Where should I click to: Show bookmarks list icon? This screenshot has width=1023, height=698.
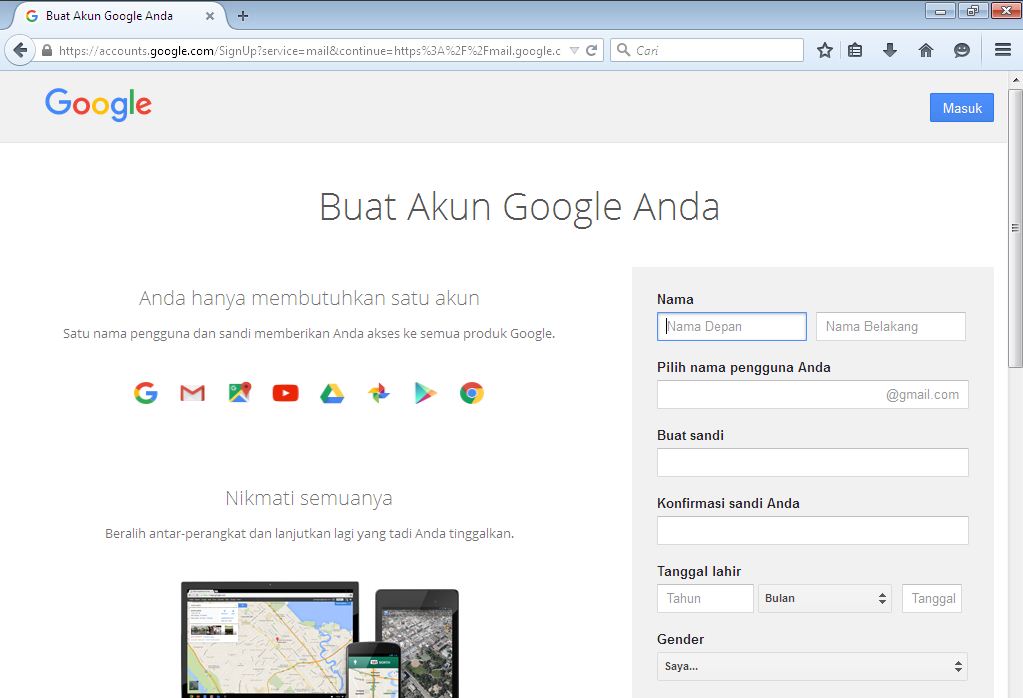click(855, 50)
